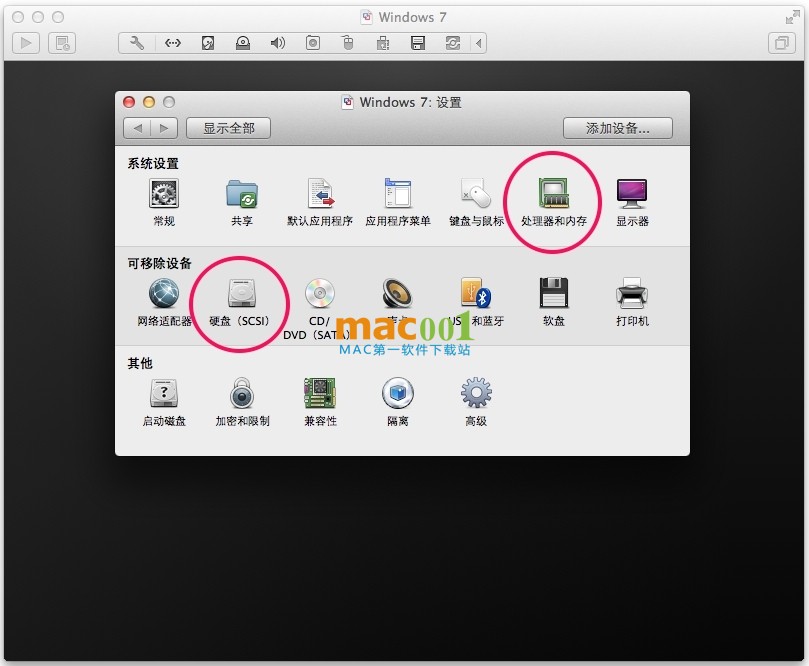Click the USB mouse toolbar icon
Image resolution: width=809 pixels, height=666 pixels.
[348, 43]
